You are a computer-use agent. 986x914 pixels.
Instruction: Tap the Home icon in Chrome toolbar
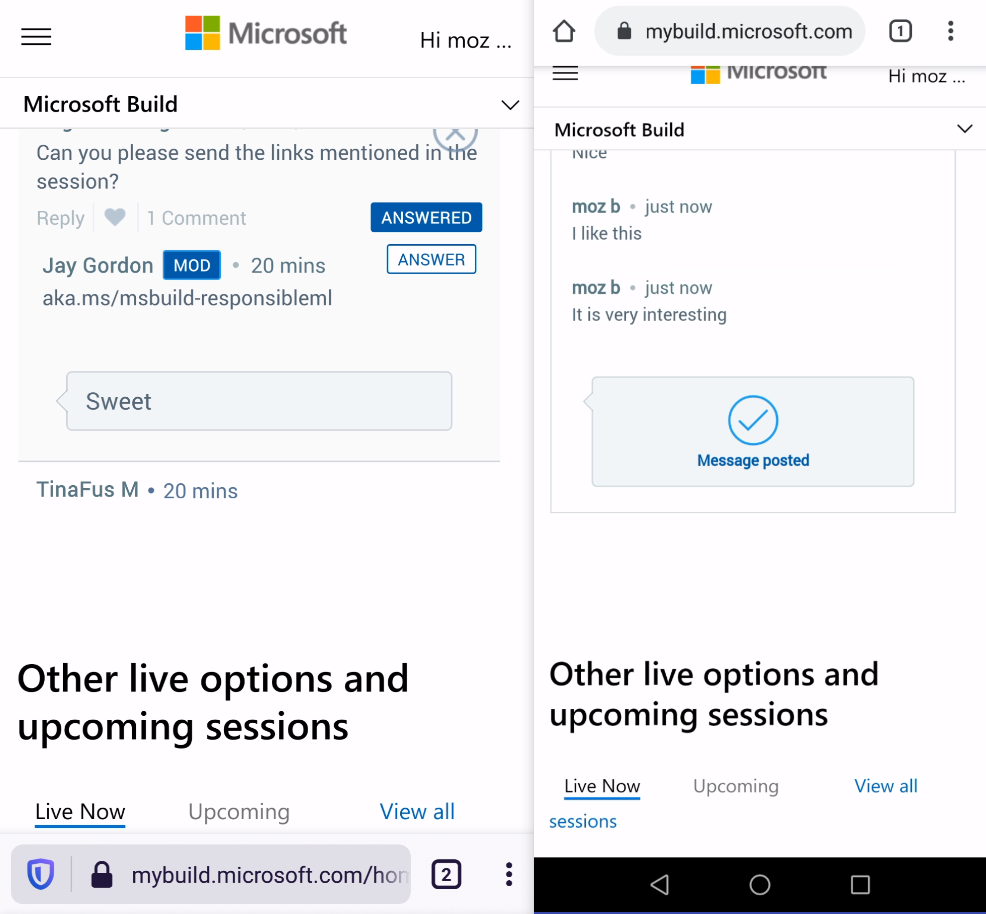563,31
